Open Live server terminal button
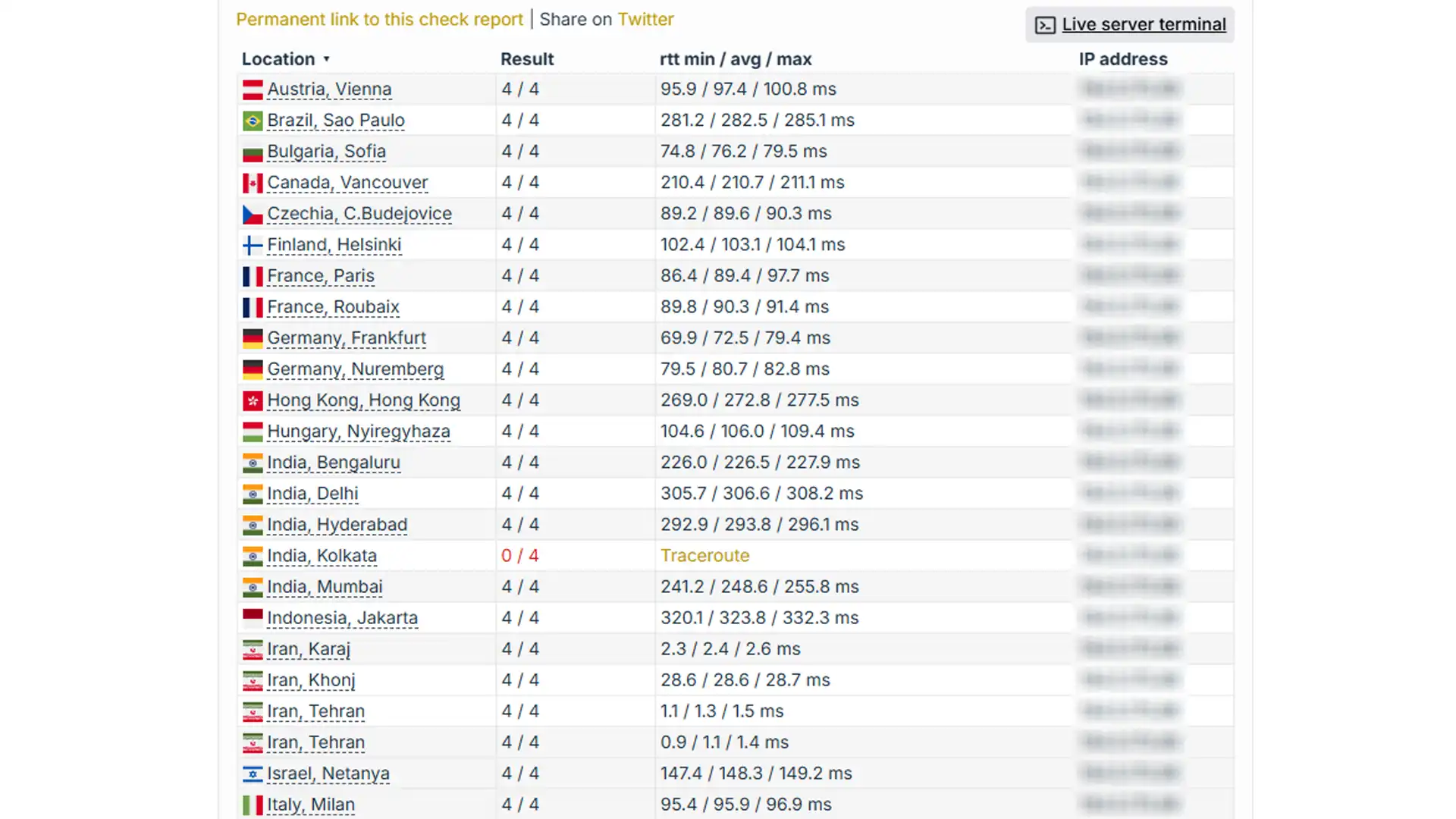Image resolution: width=1456 pixels, height=819 pixels. point(1143,24)
